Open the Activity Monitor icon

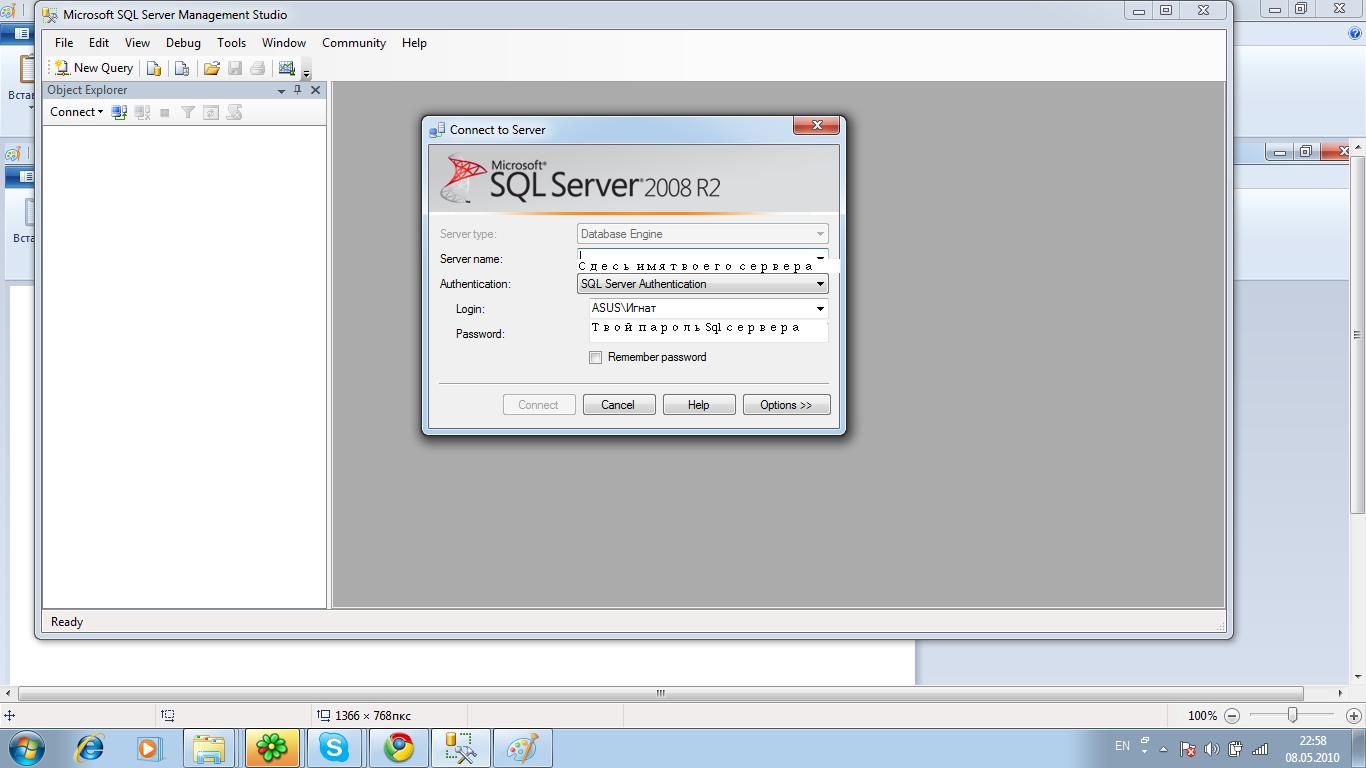[287, 68]
